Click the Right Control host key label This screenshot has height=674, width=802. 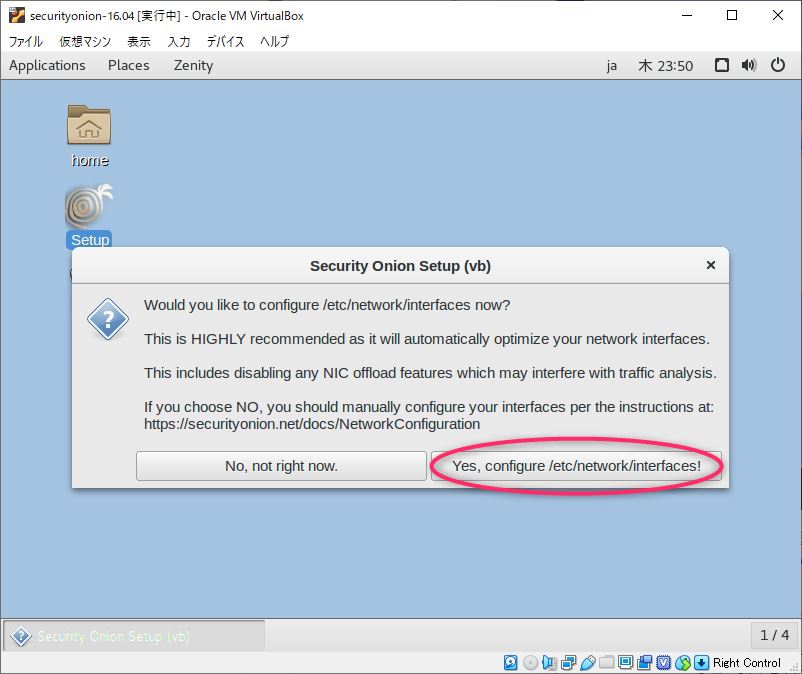pos(747,663)
